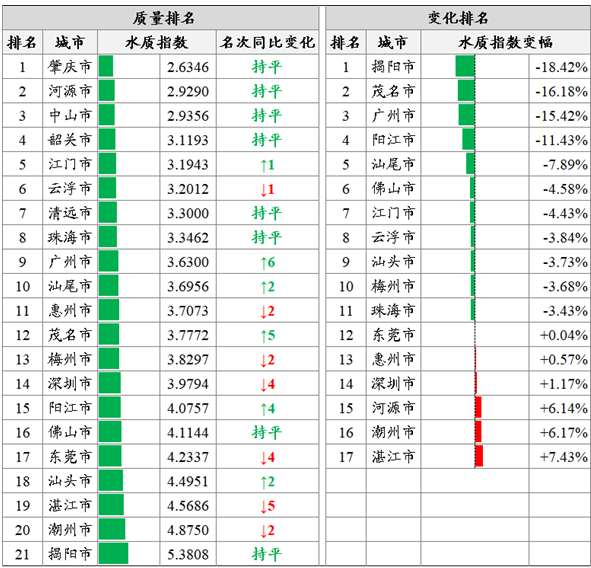
Task: Click the value 2.6346 cell
Action: coord(188,67)
